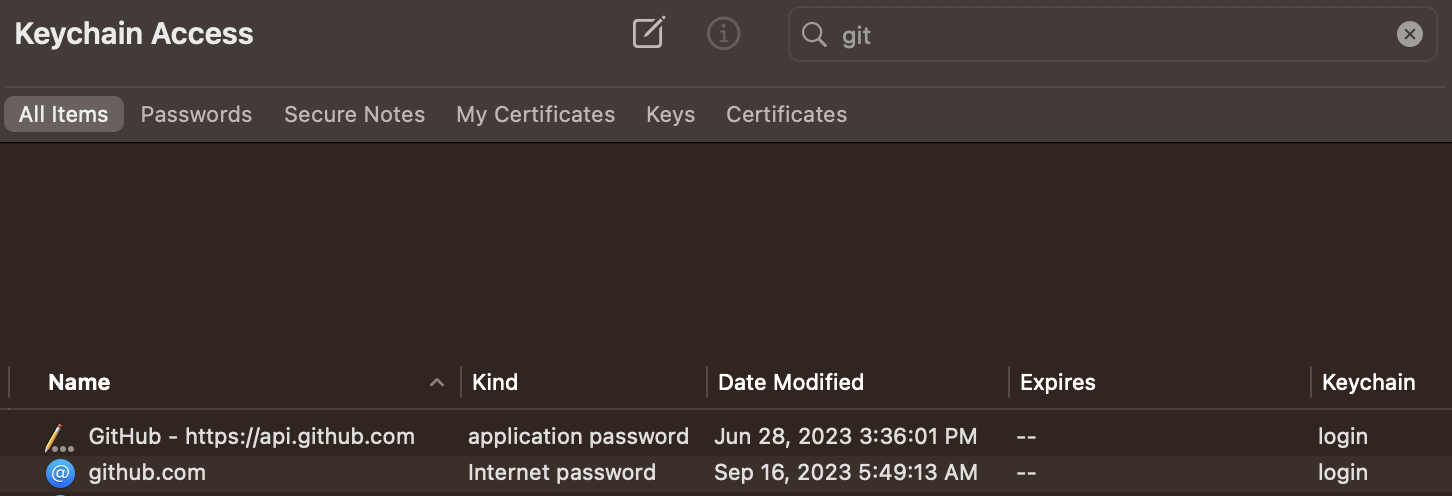Viewport: 1452px width, 496px height.
Task: Open the Certificates tab
Action: pos(786,114)
